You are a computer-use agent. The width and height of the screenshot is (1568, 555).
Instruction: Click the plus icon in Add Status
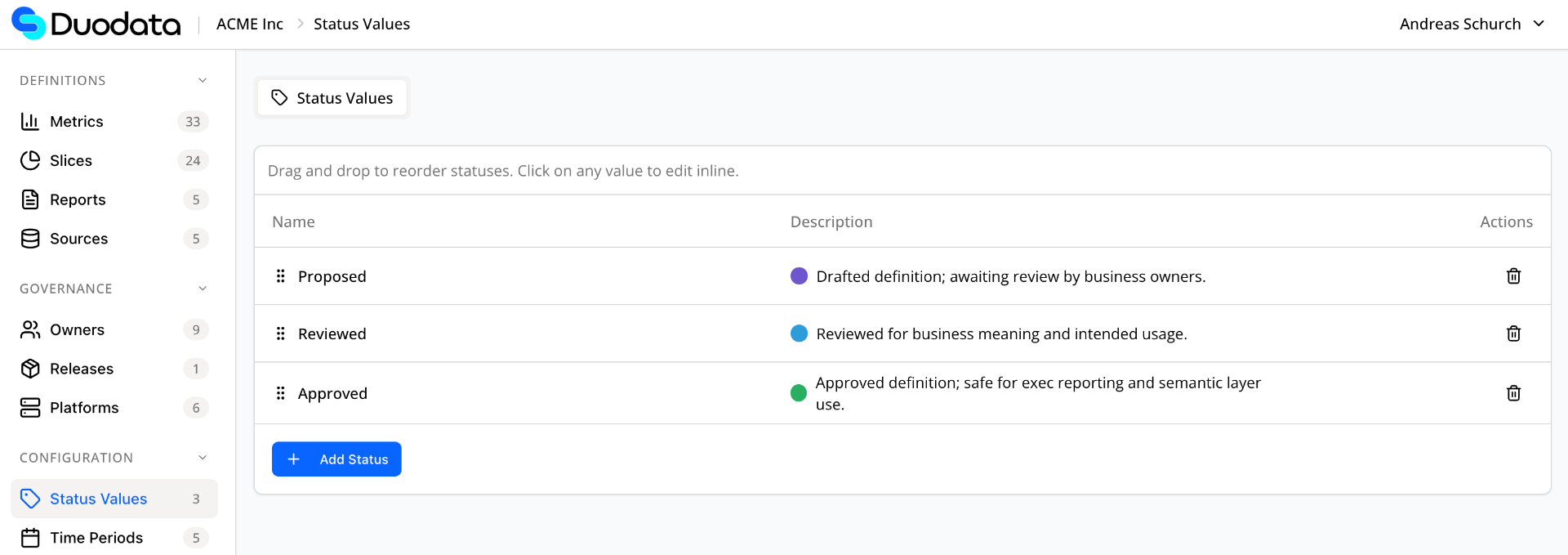[294, 459]
